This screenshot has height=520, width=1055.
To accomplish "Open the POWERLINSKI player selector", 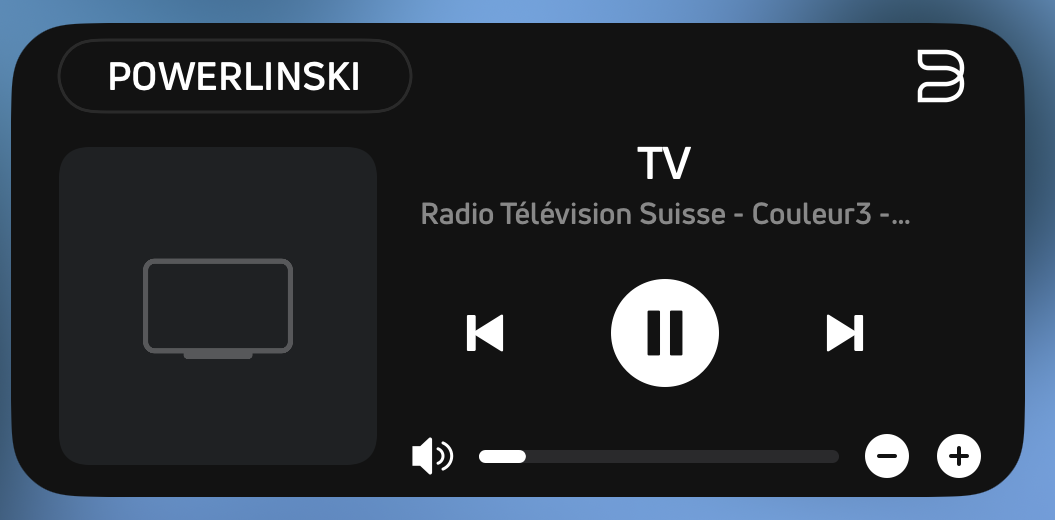I will [x=235, y=76].
